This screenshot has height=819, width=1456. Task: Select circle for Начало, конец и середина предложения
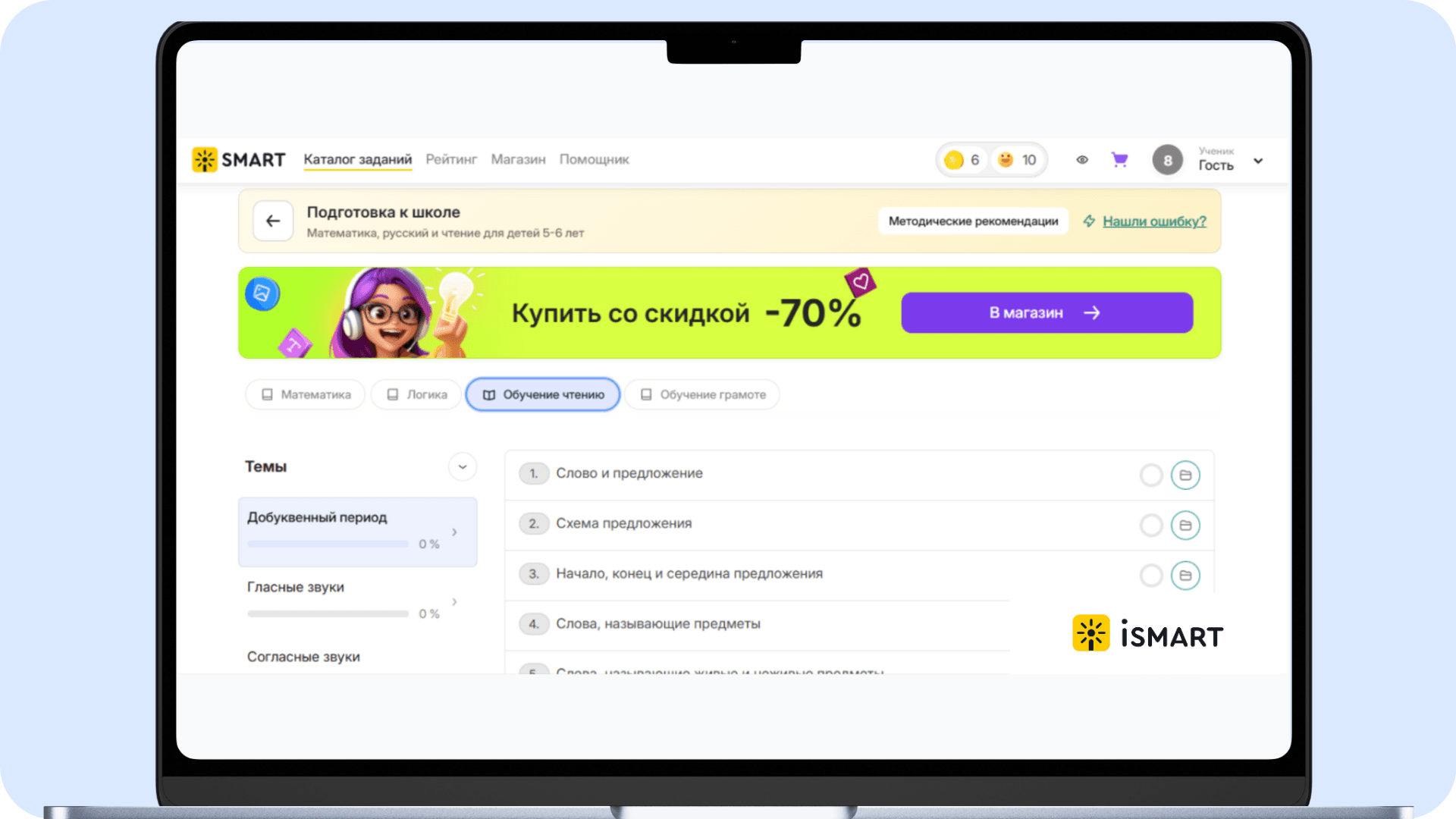1151,576
